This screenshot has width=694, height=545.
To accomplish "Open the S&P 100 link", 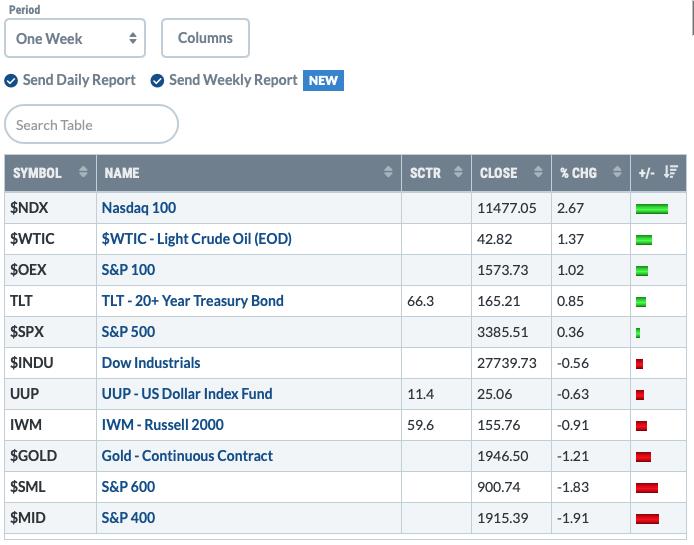I will [x=128, y=270].
